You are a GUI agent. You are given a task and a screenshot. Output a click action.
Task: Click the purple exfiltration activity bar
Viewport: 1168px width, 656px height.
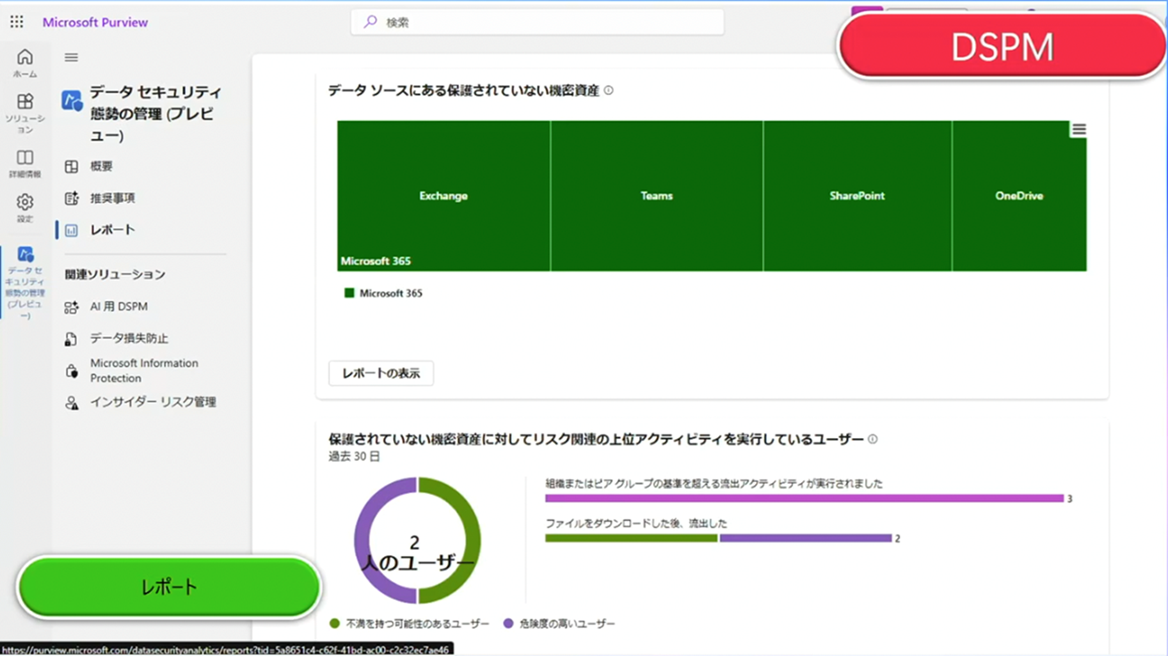click(804, 498)
